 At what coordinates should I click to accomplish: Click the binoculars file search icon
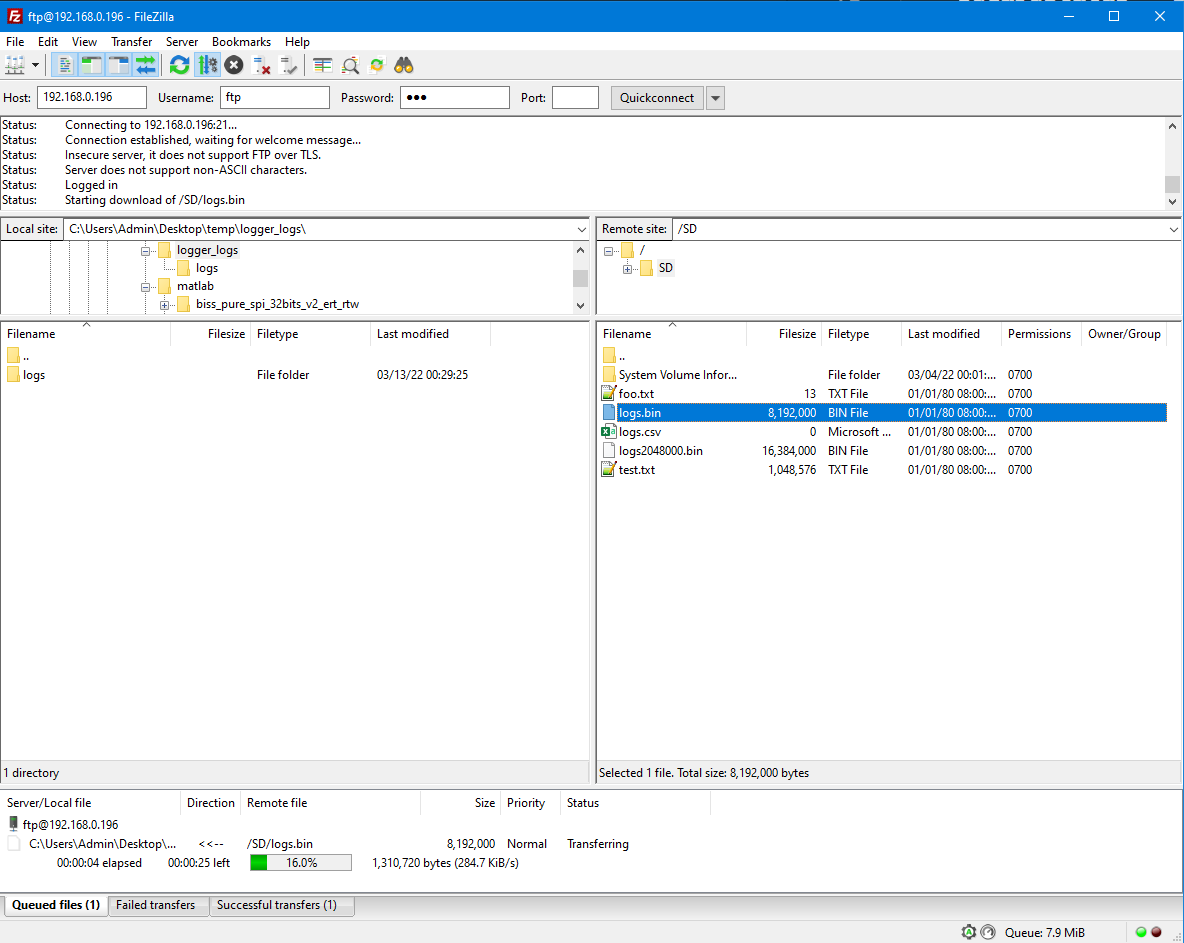click(404, 66)
